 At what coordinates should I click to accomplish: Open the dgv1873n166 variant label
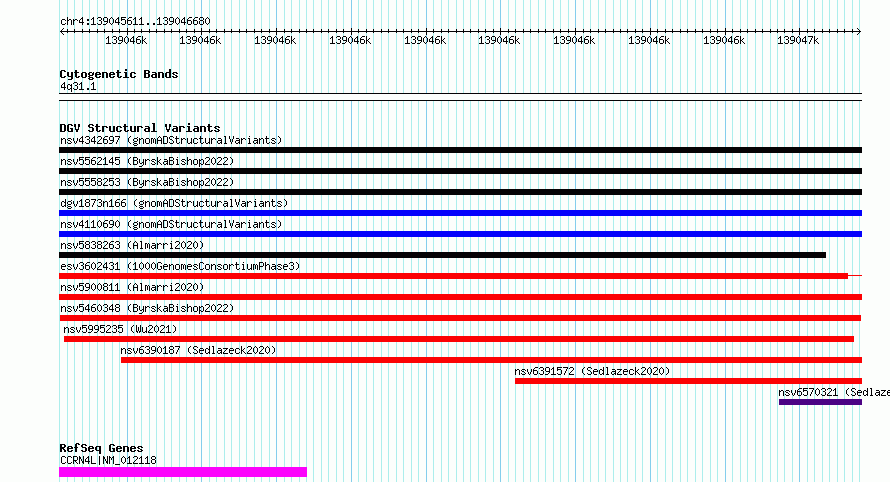[174, 203]
